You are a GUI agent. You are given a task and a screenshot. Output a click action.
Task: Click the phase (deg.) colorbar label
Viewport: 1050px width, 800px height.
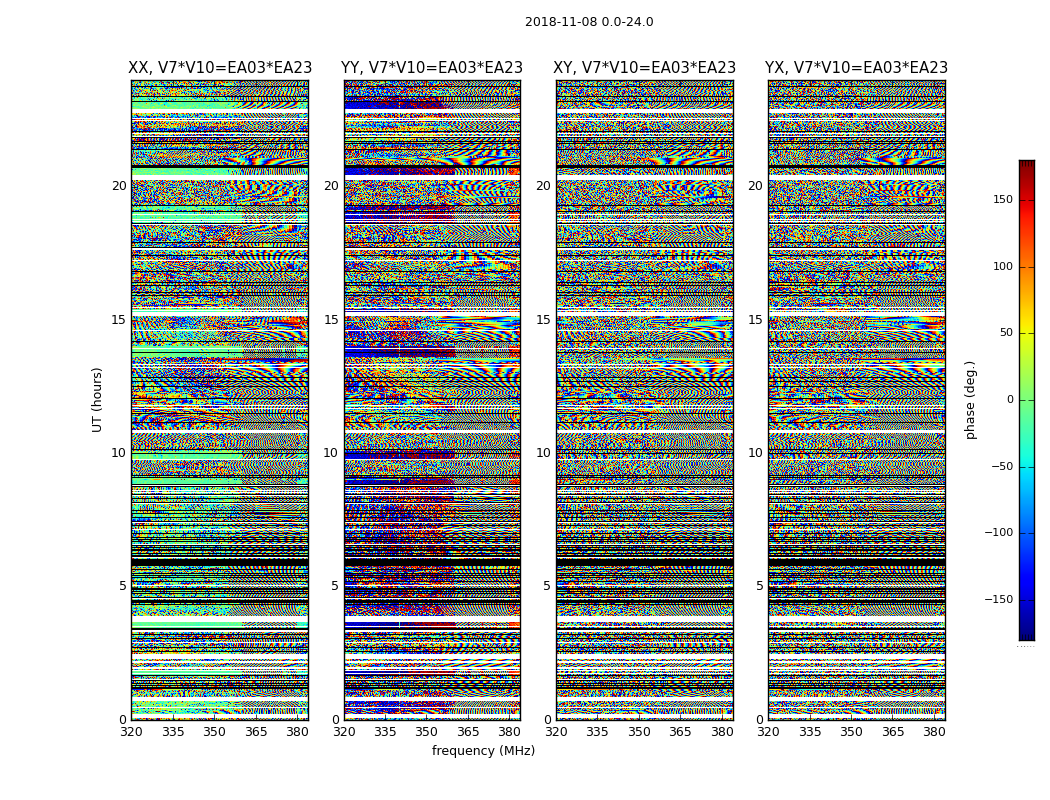pos(970,400)
